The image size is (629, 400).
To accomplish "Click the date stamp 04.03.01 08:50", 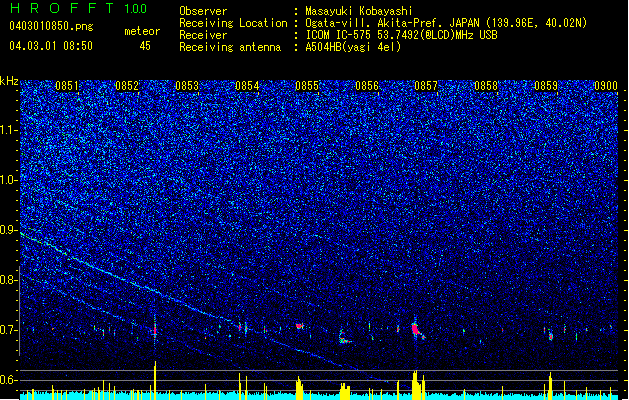I will (51, 46).
